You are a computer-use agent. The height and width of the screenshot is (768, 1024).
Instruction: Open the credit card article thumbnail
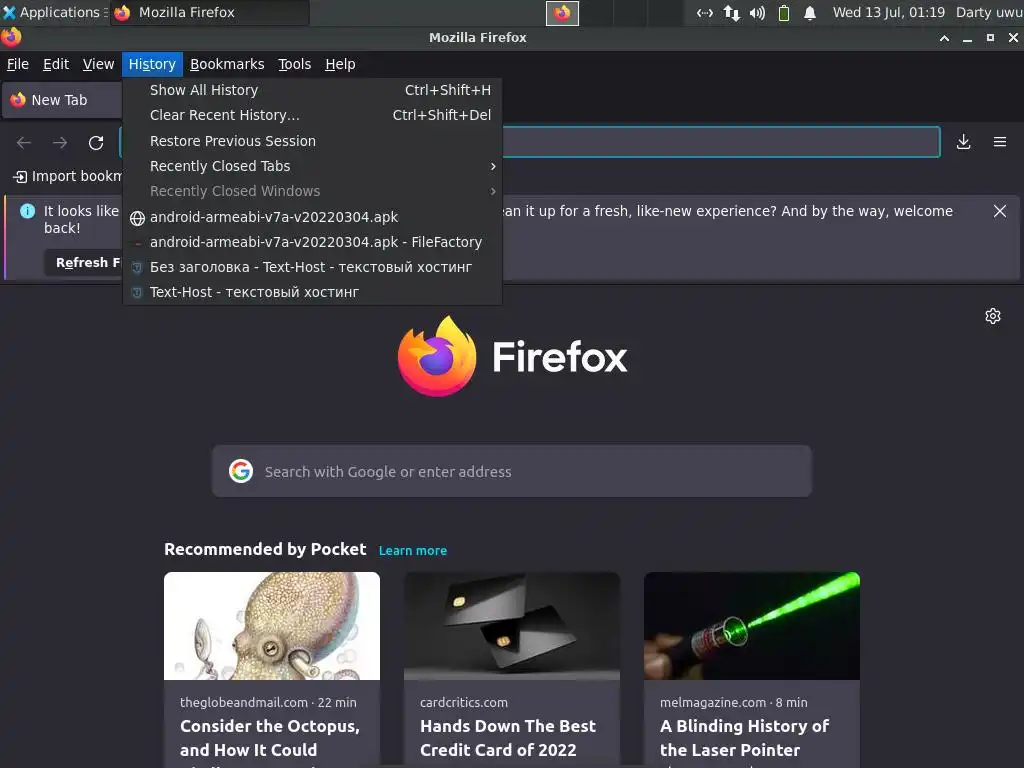point(512,626)
